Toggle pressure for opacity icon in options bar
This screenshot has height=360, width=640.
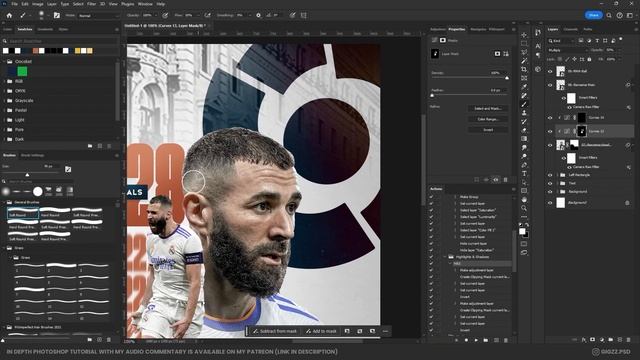pyautogui.click(x=165, y=16)
